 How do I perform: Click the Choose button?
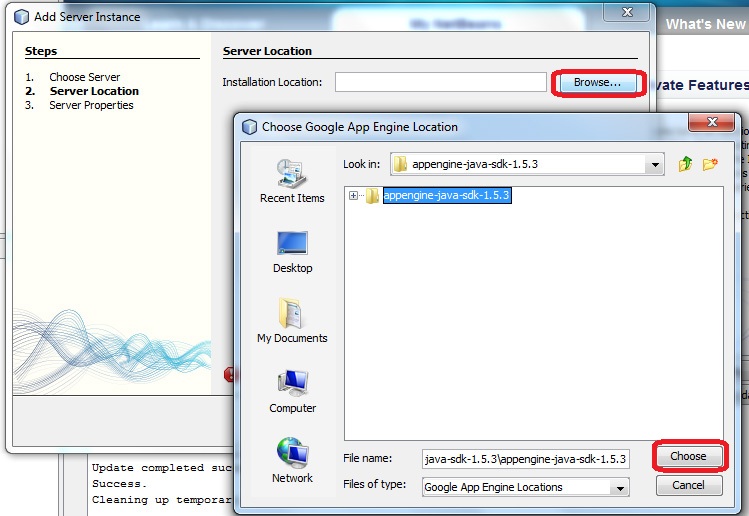[x=688, y=456]
